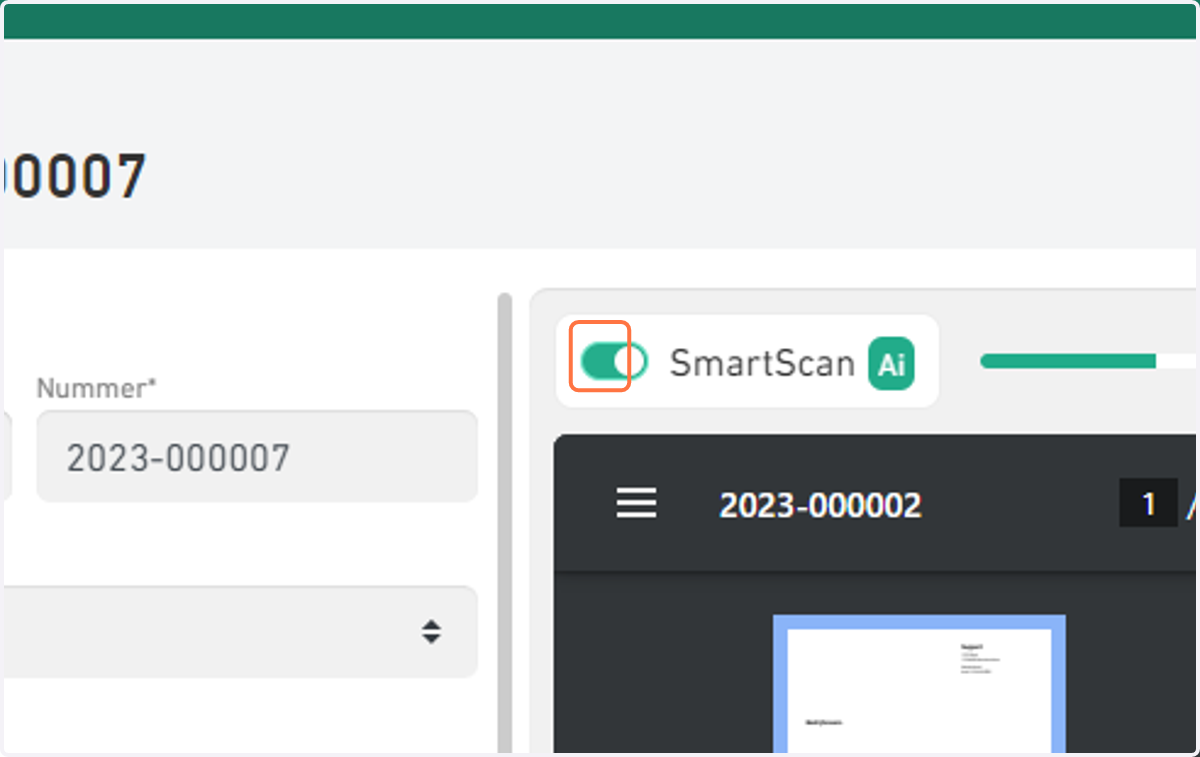Click the left panel vertical scrollbar
1200x757 pixels.
(505, 522)
